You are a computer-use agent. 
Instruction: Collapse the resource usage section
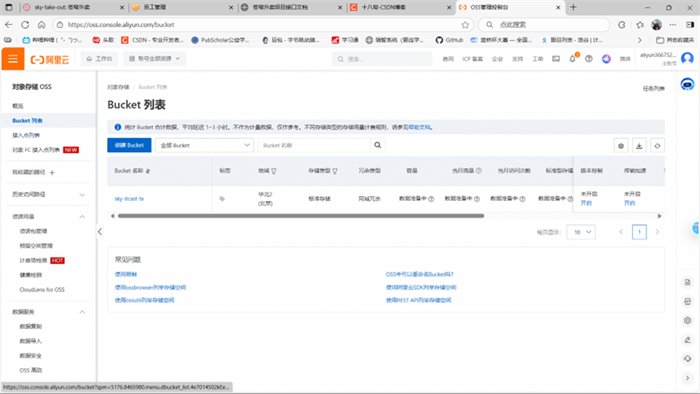[82, 216]
